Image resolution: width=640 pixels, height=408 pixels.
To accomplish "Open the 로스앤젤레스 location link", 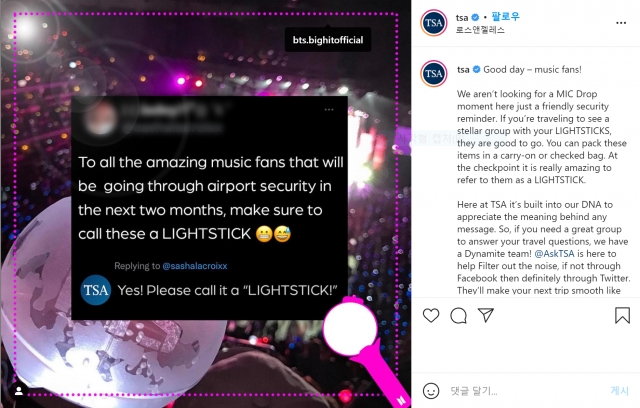I will coord(480,30).
